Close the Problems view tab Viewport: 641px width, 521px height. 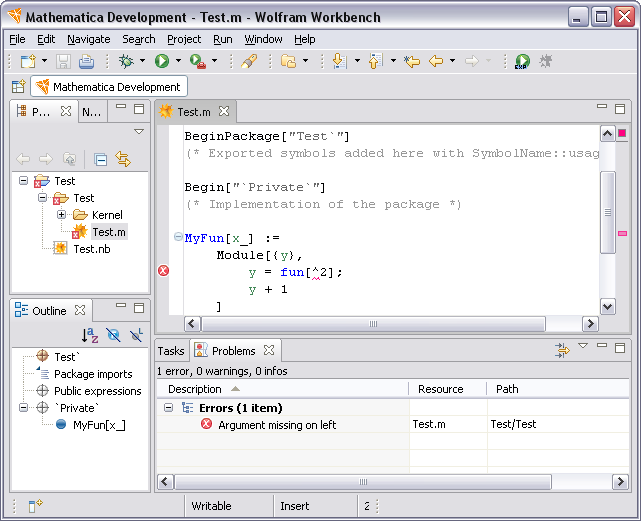(x=269, y=350)
